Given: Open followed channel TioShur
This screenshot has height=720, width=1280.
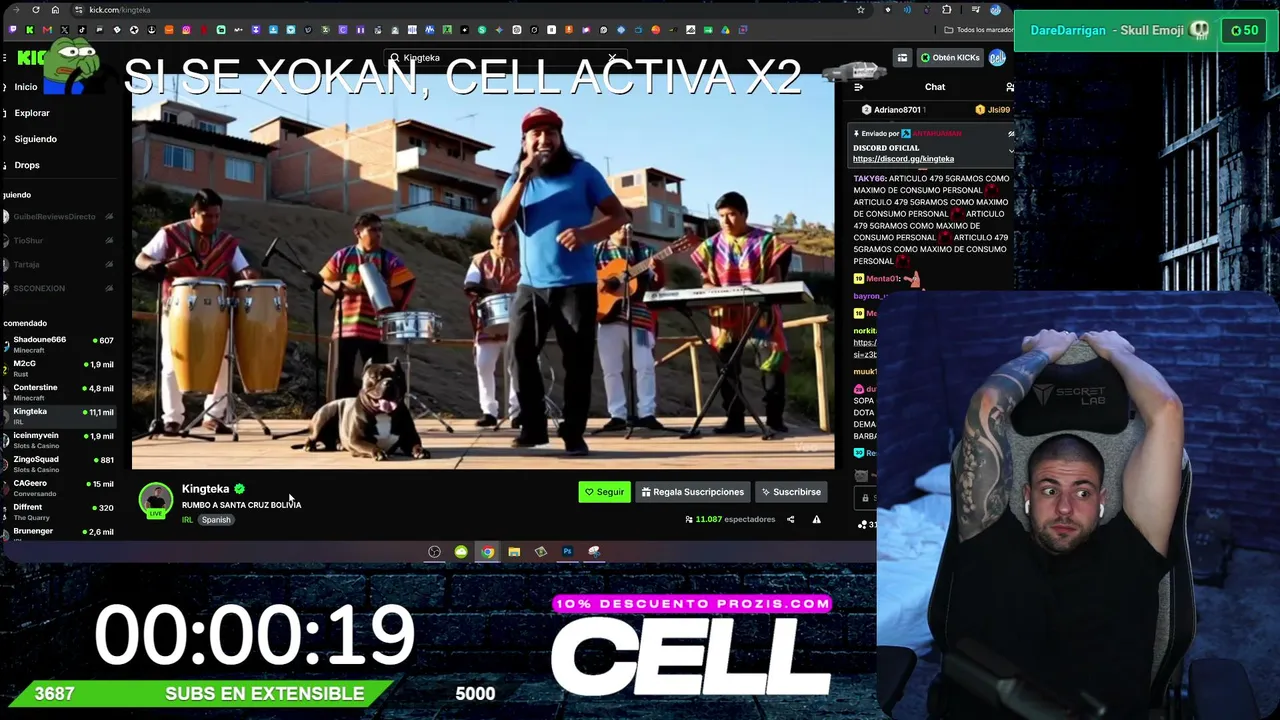Looking at the screenshot, I should coord(58,241).
